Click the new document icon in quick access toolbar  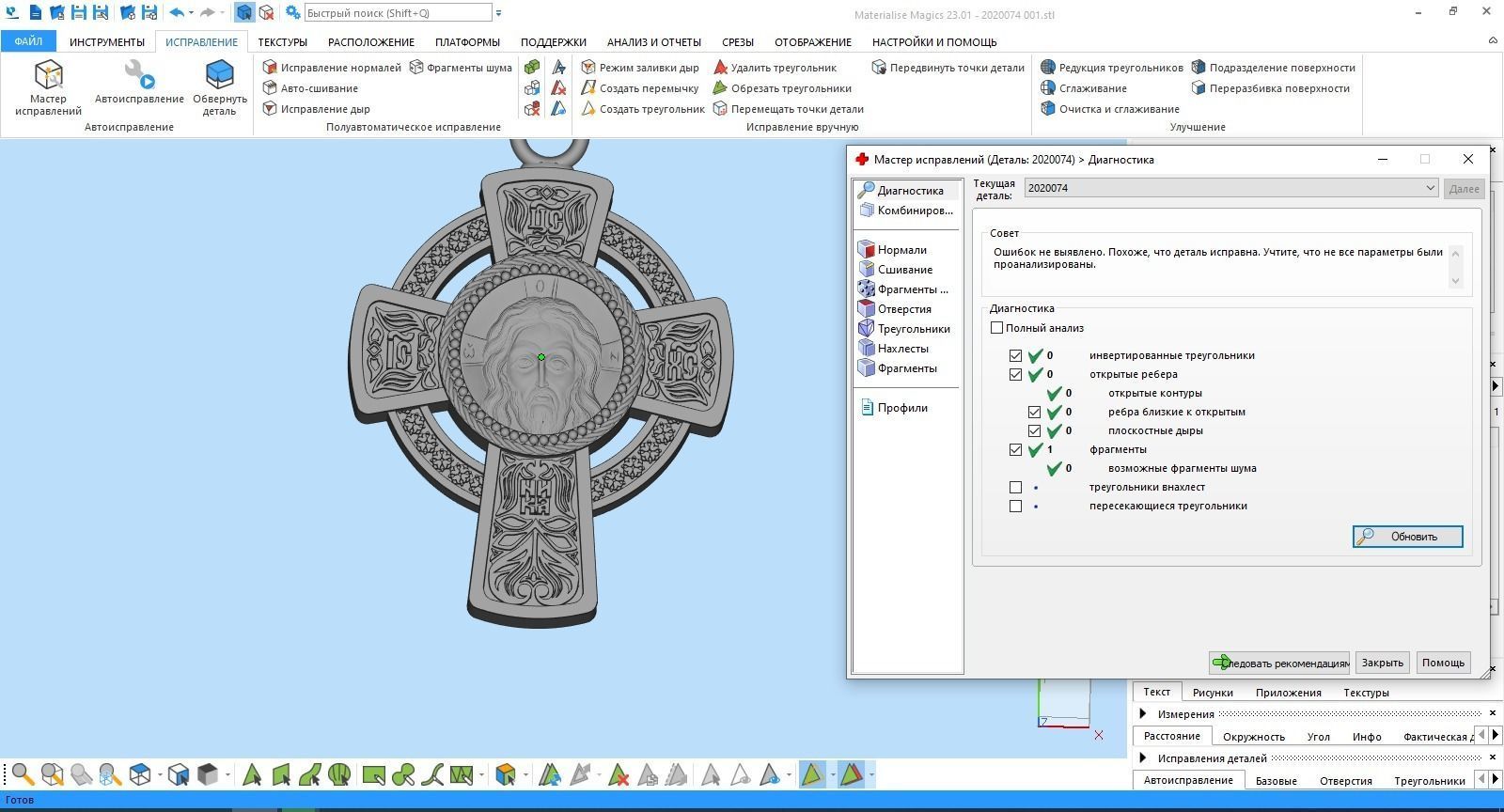point(36,13)
